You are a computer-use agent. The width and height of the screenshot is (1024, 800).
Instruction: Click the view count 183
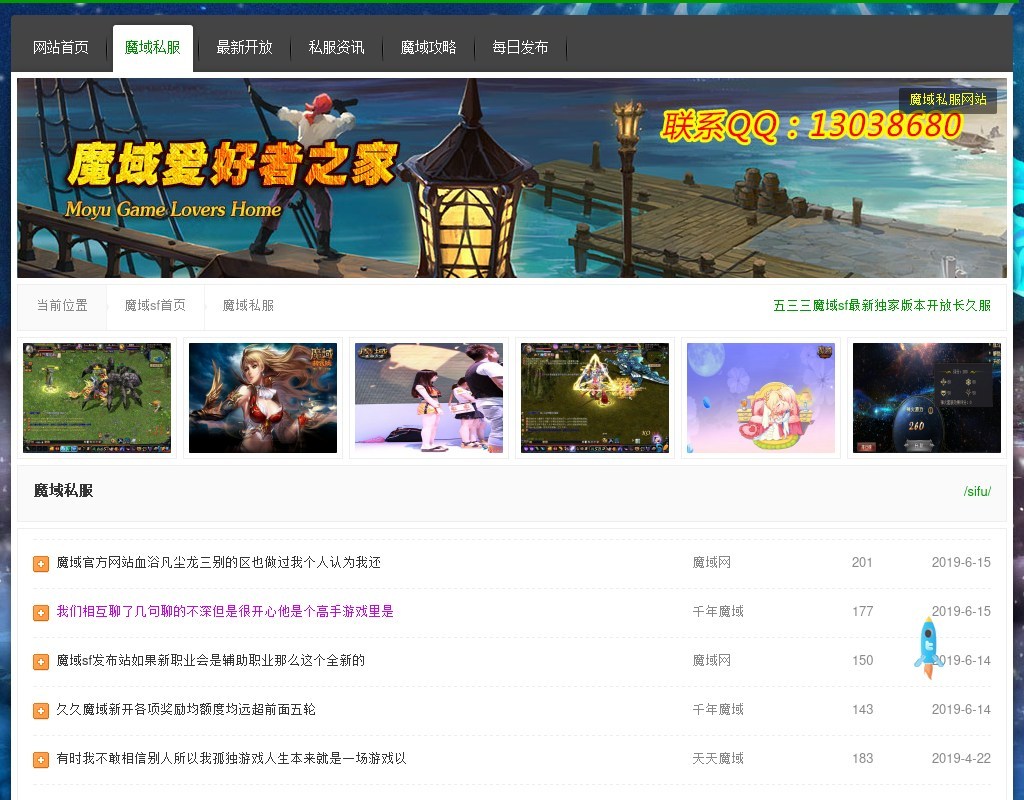[x=862, y=758]
